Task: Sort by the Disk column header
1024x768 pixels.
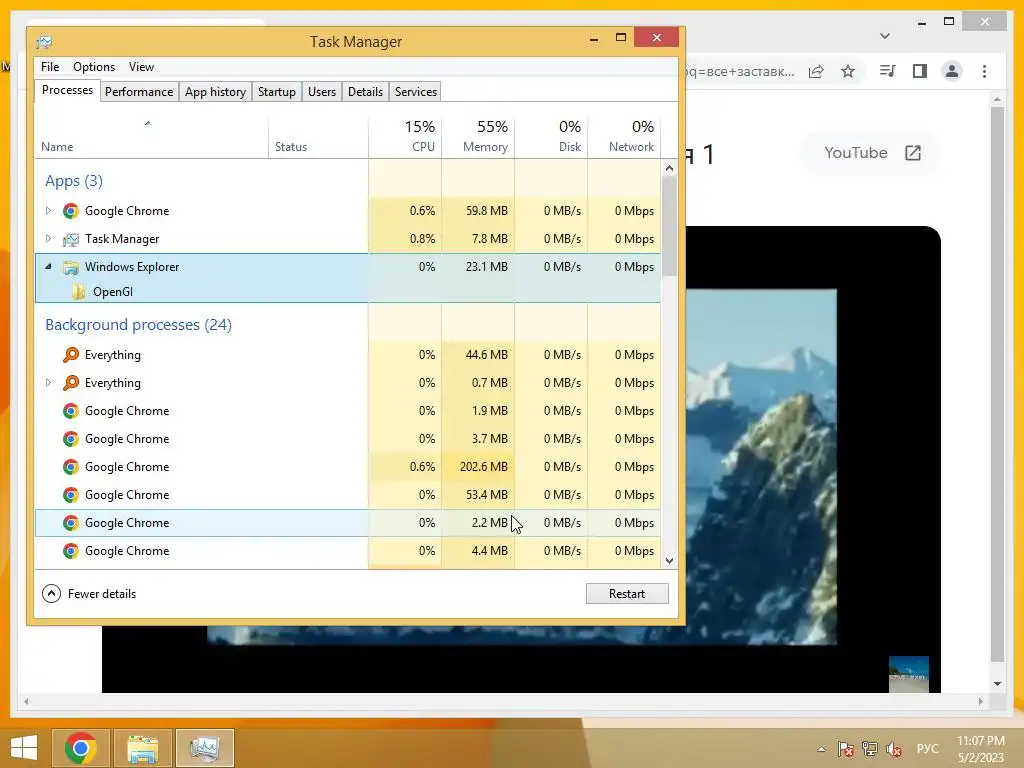Action: [551, 136]
